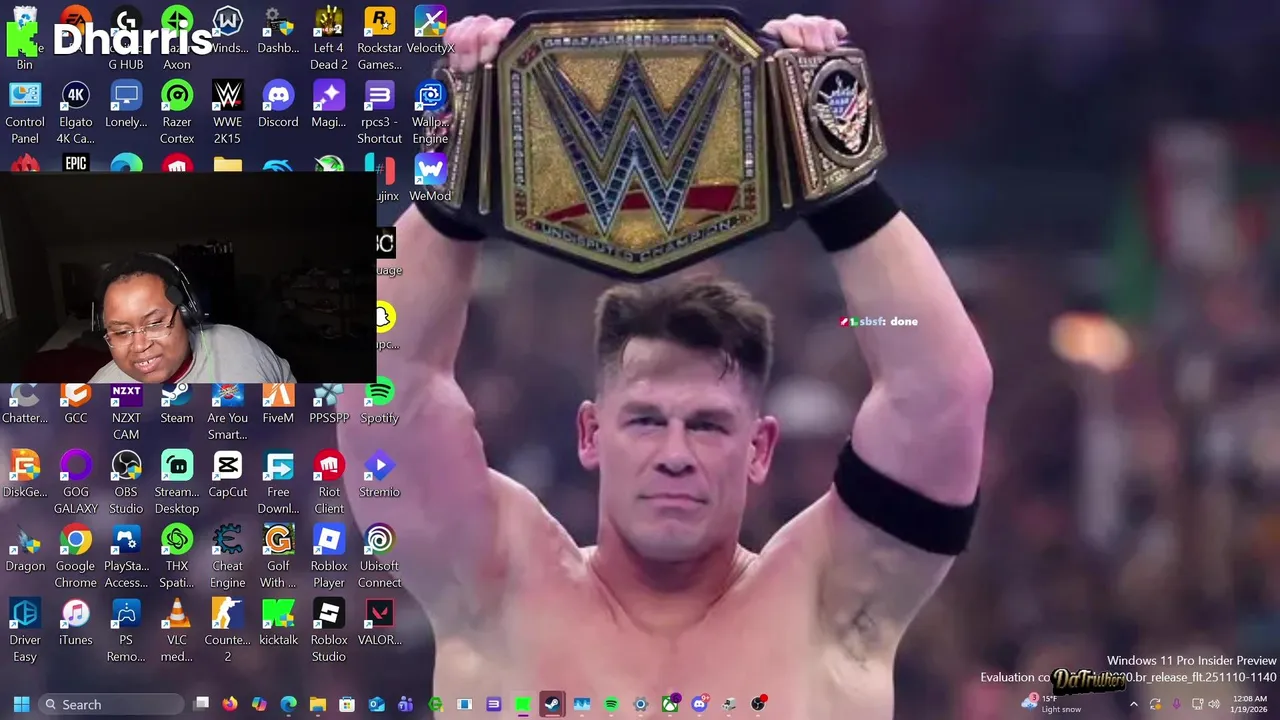Open the FiveM desktop icon
Viewport: 1280px width, 720px height.
click(x=278, y=402)
